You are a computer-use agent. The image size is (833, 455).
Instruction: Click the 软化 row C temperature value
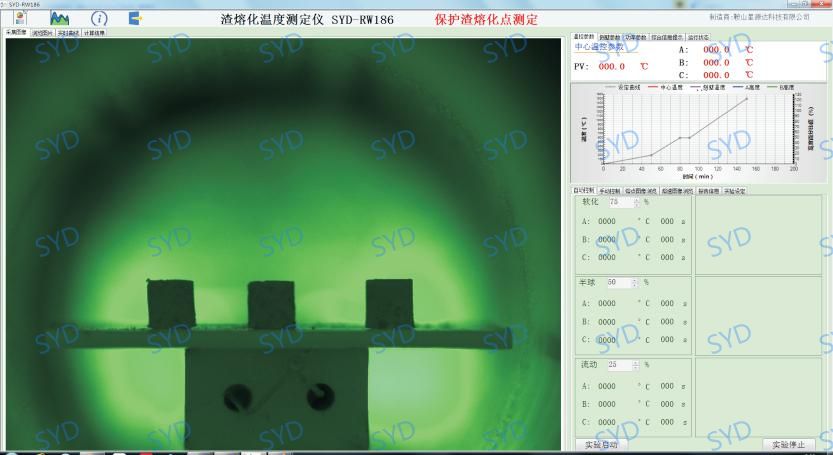(607, 257)
